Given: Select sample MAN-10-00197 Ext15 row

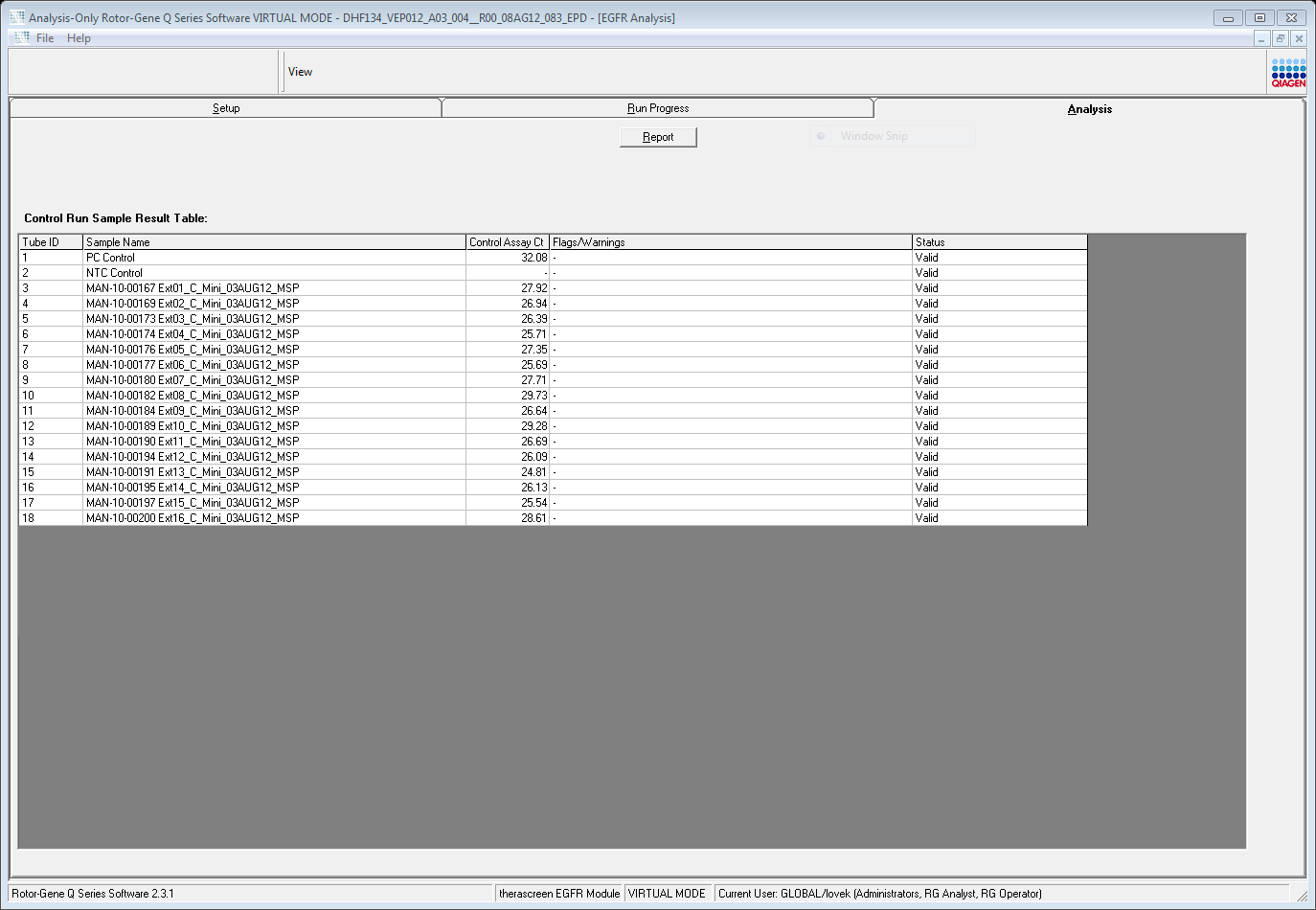Looking at the screenshot, I should [553, 503].
